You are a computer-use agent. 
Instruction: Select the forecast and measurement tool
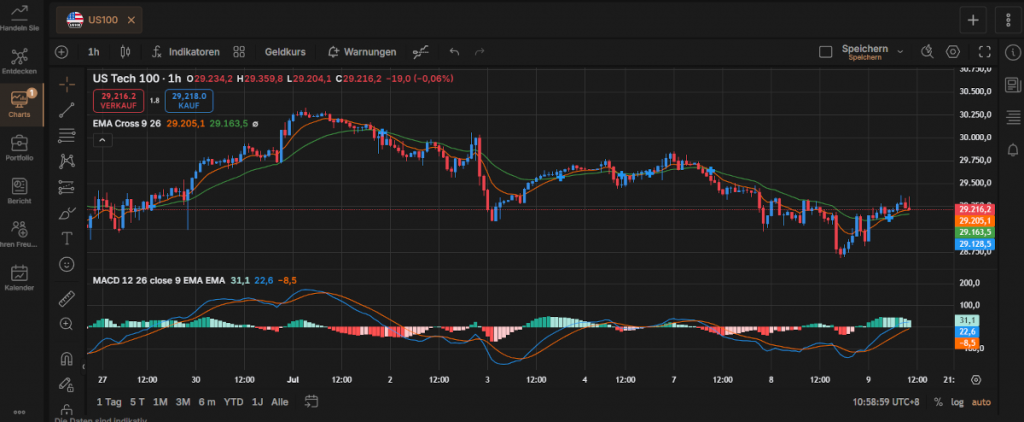67,187
